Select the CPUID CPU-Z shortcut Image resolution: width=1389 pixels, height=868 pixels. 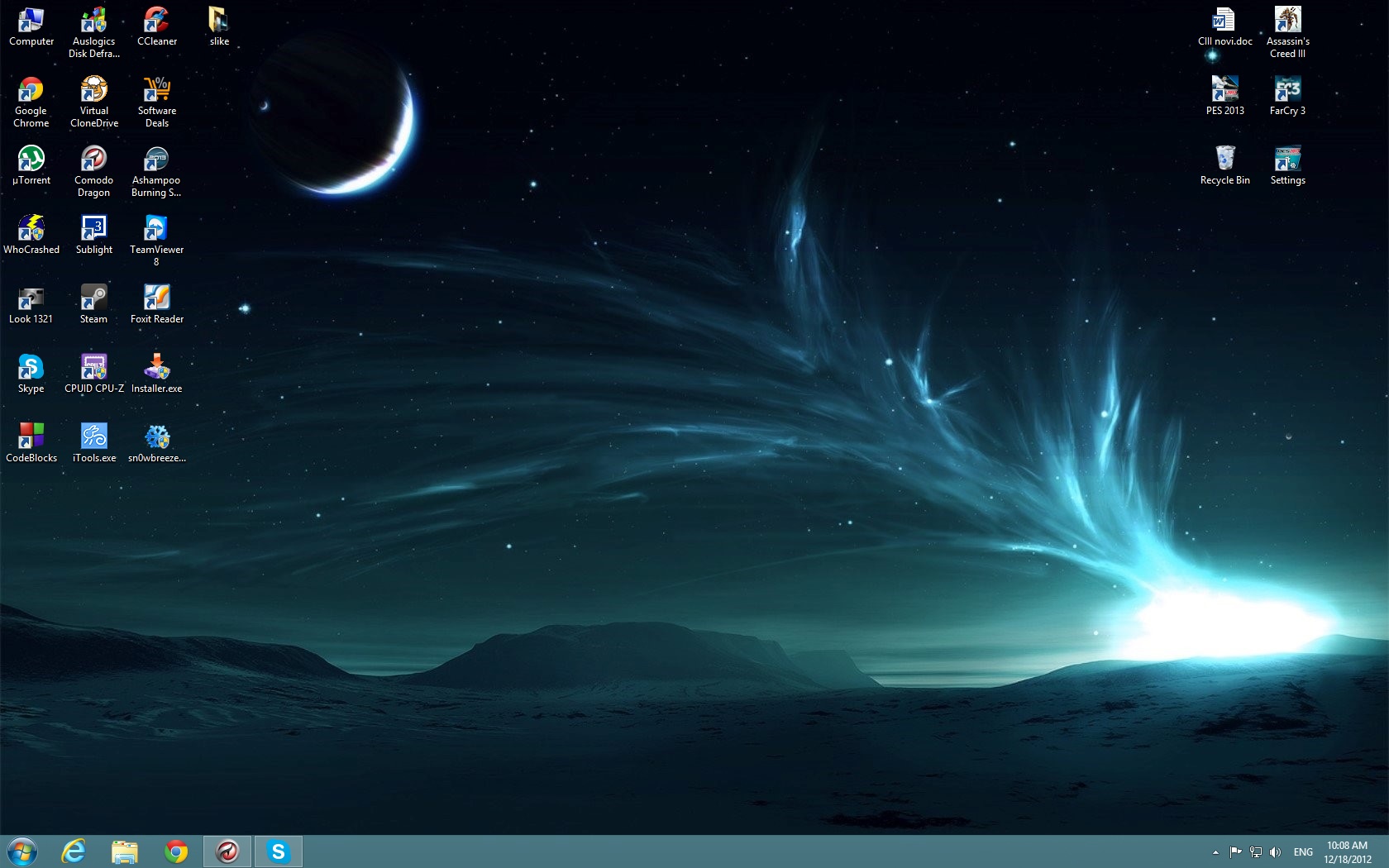[x=94, y=374]
